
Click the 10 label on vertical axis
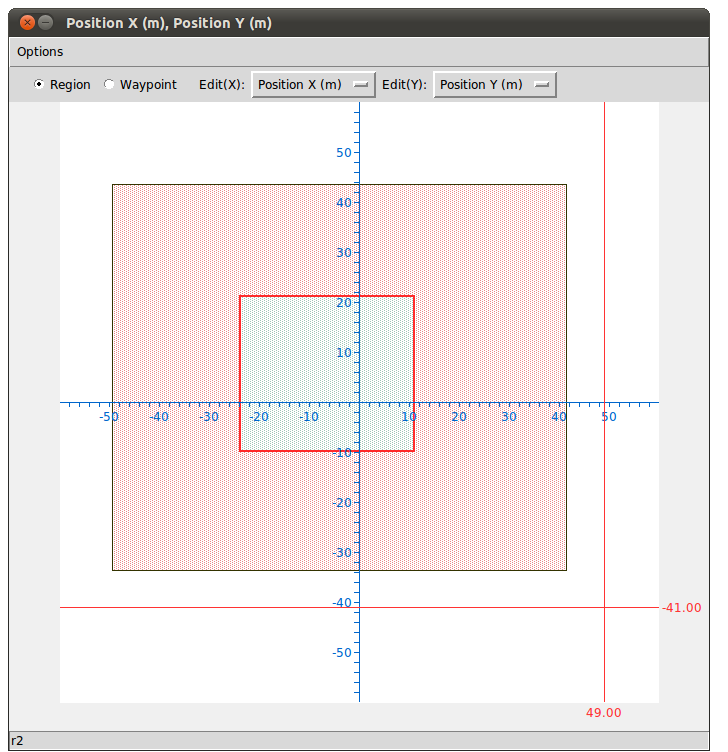tap(344, 353)
